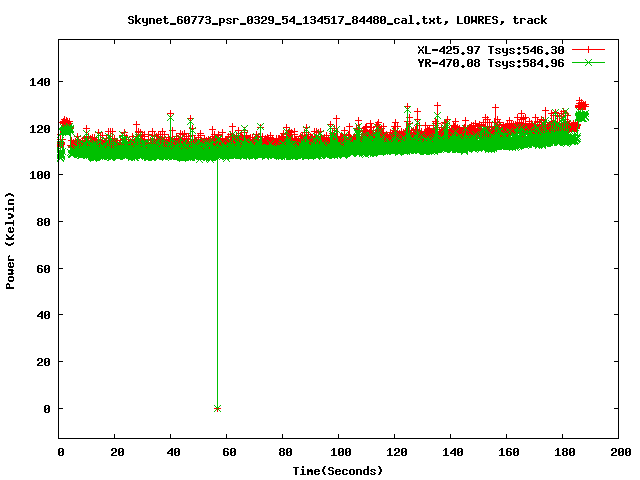Click the x-axis tick label 160
This screenshot has height=480, width=640.
509,452
